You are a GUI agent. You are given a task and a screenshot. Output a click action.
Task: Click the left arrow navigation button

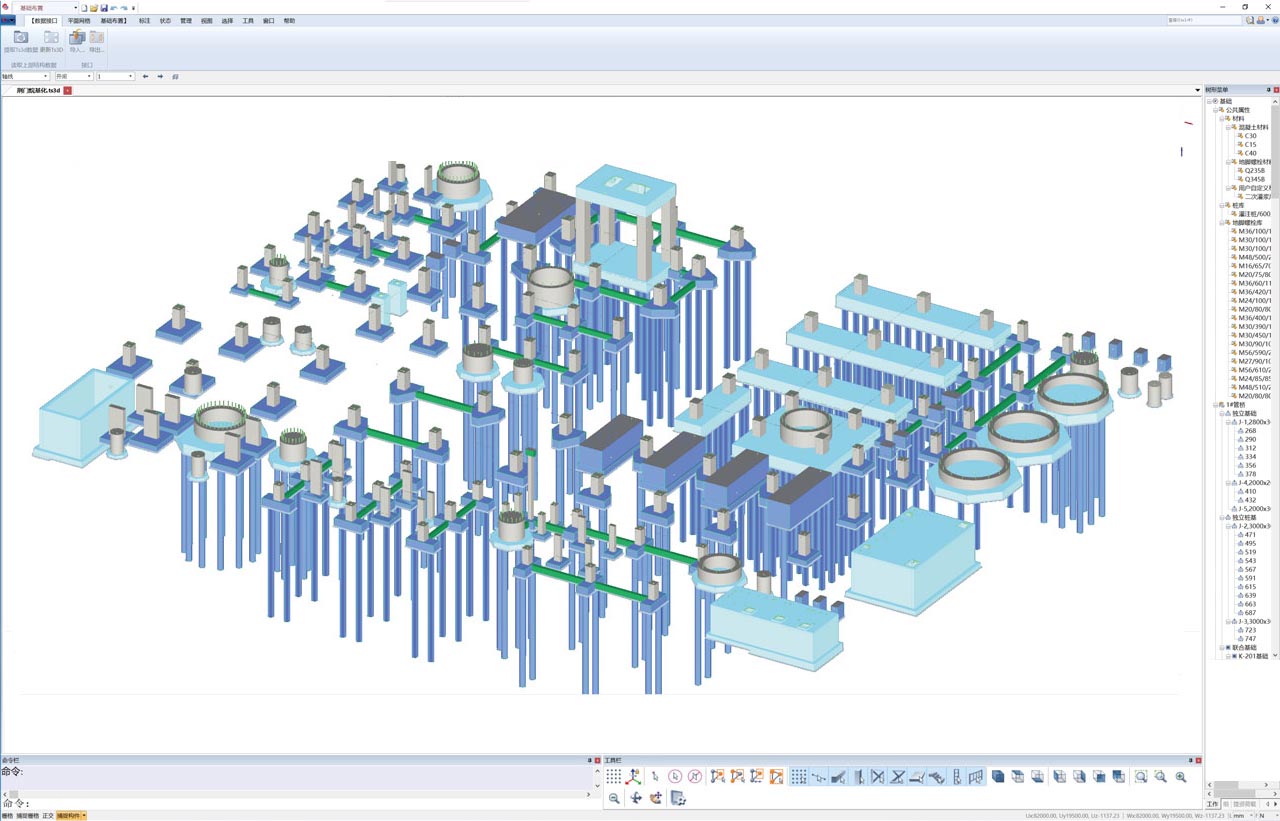pyautogui.click(x=145, y=76)
